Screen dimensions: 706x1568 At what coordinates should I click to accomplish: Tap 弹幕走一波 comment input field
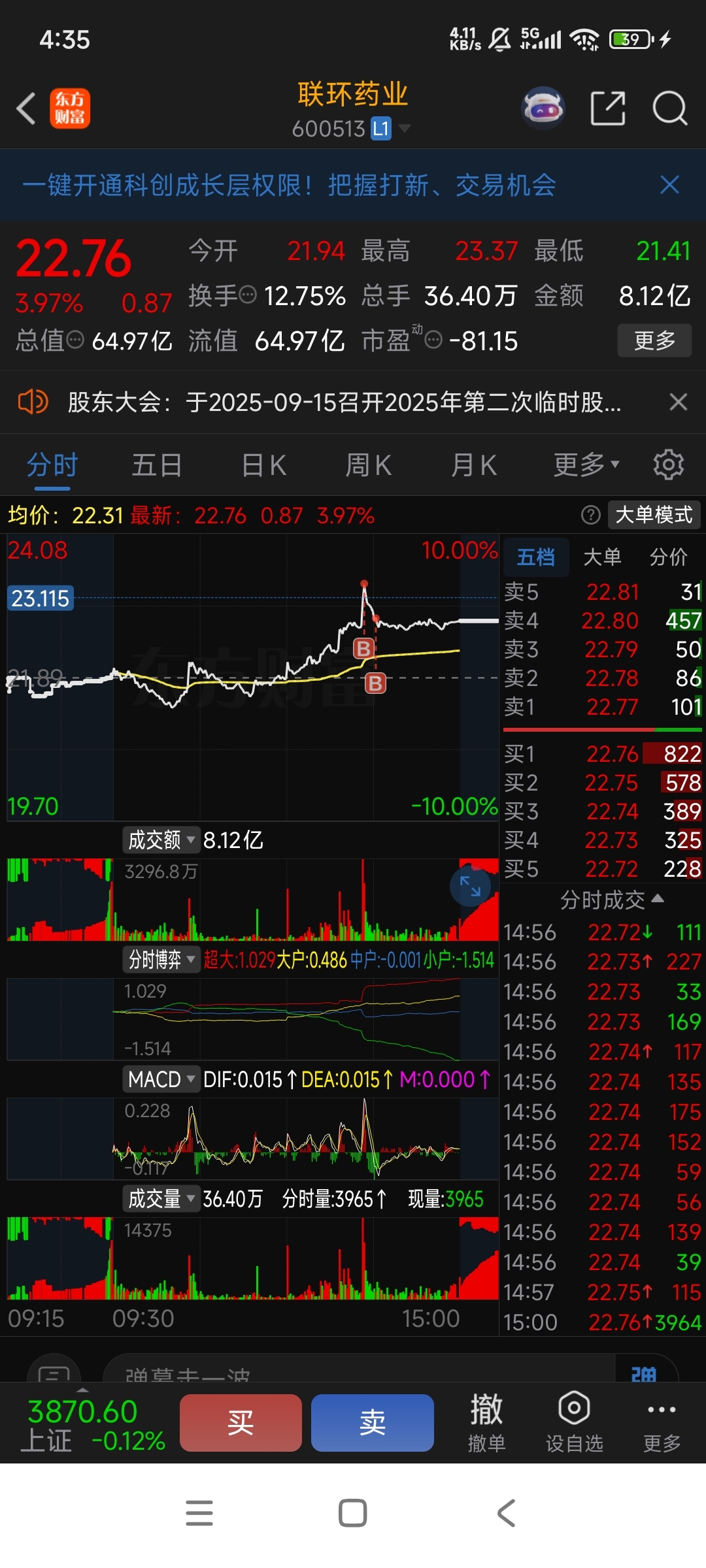coord(360,1371)
